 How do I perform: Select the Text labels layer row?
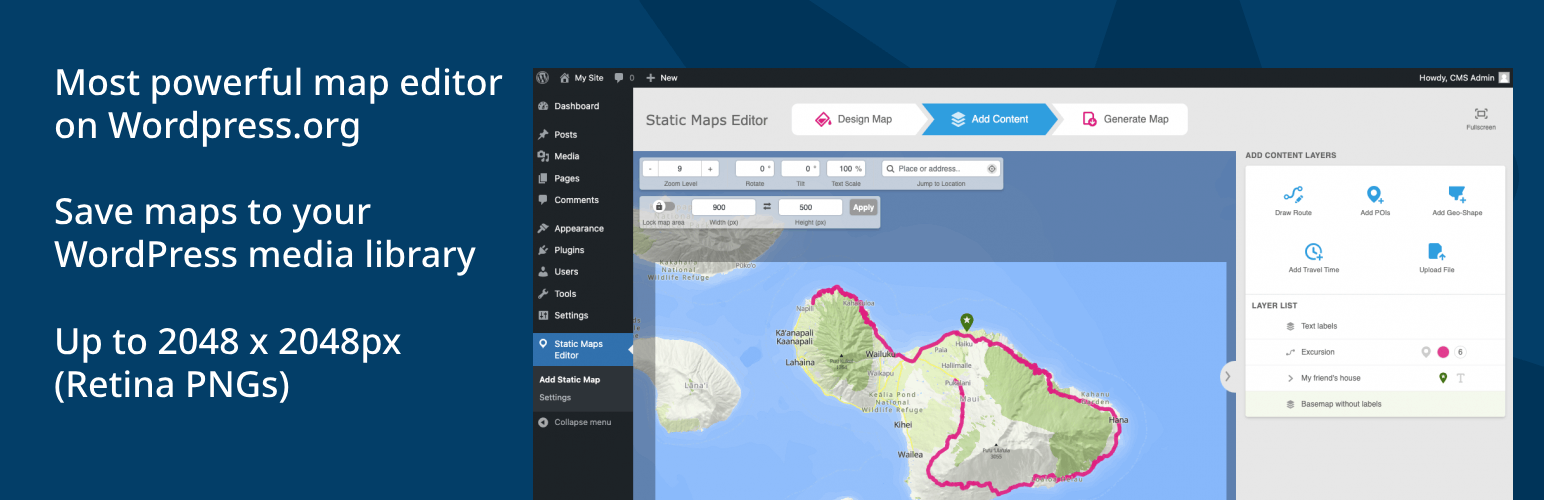(1375, 326)
